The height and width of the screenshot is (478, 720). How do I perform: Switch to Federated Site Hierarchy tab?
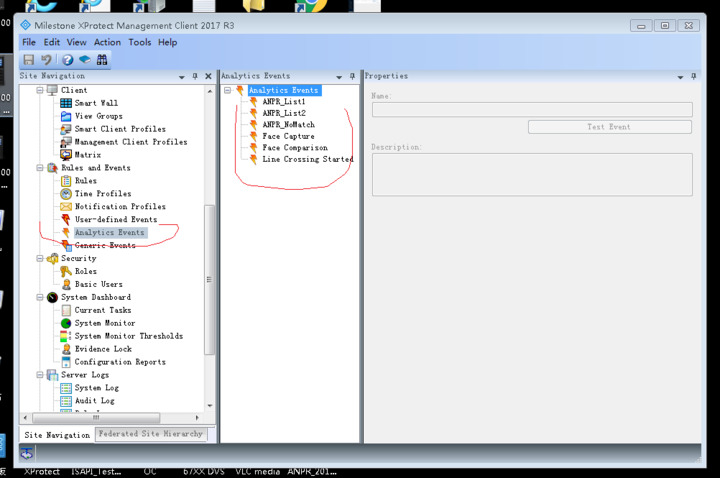pos(151,434)
